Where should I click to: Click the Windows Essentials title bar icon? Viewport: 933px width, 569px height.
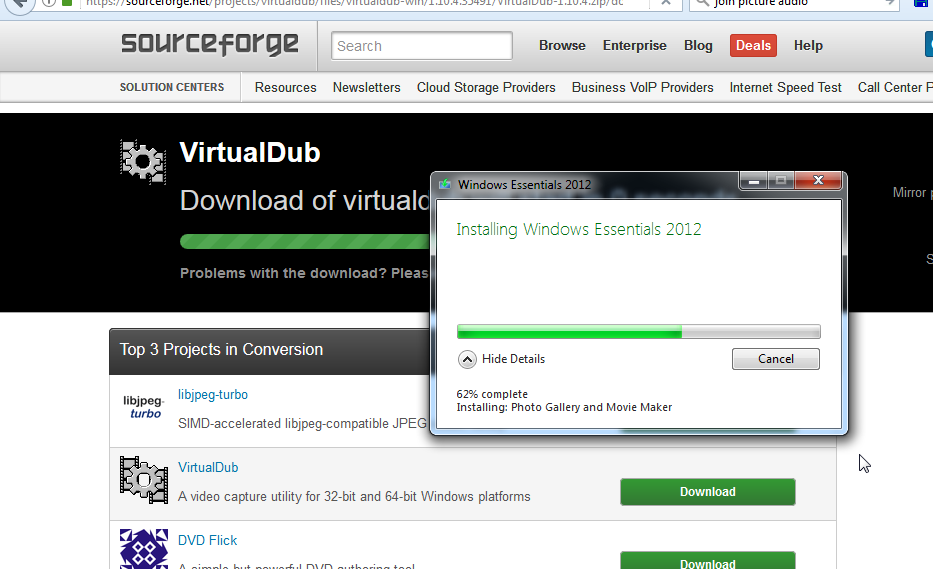tap(444, 185)
